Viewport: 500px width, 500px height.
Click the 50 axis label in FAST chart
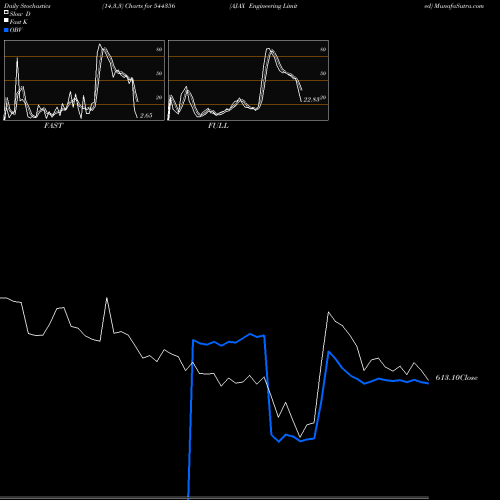[159, 73]
